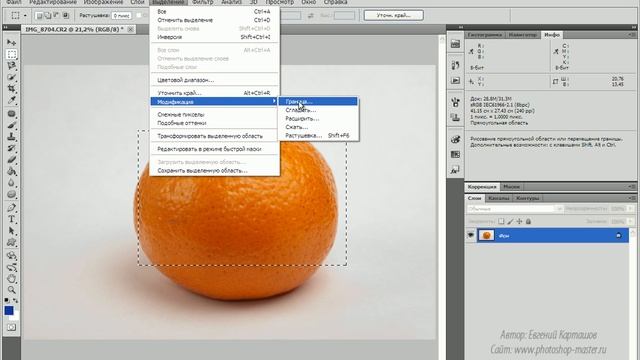Viewport: 640px width, 360px height.
Task: Switch to the Навигатор tab
Action: [x=522, y=35]
